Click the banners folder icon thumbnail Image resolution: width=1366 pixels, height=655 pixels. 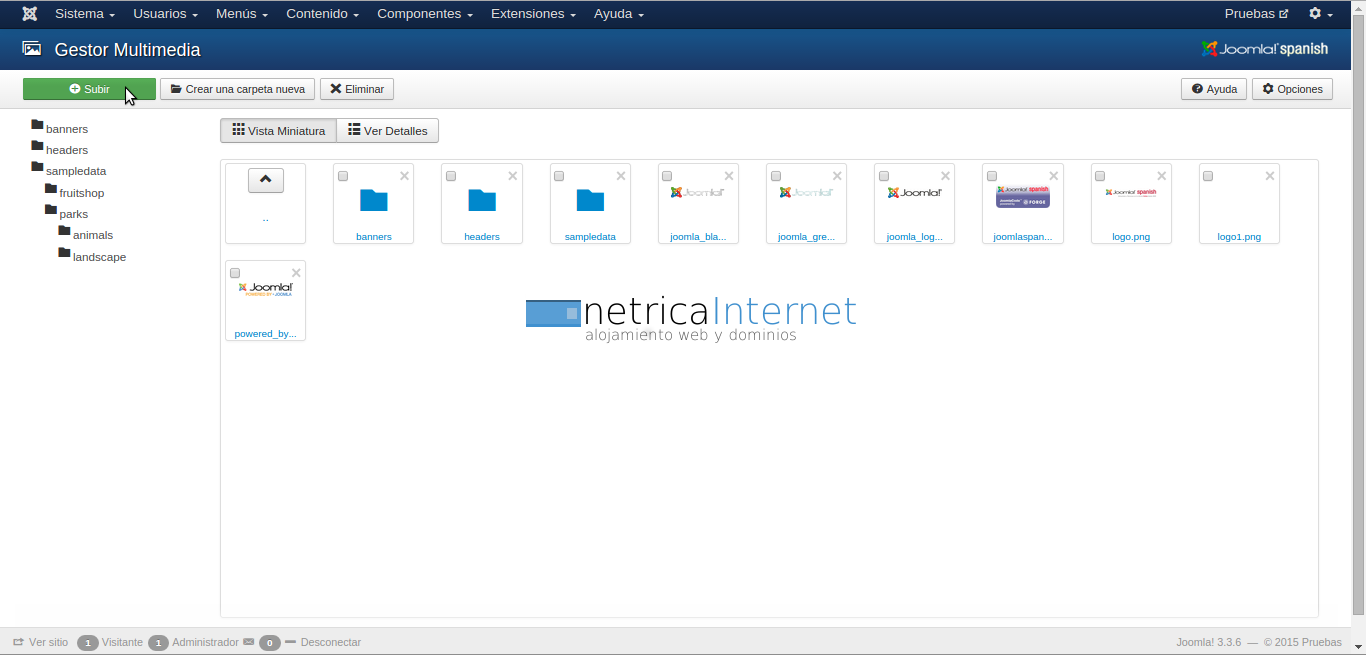(373, 200)
